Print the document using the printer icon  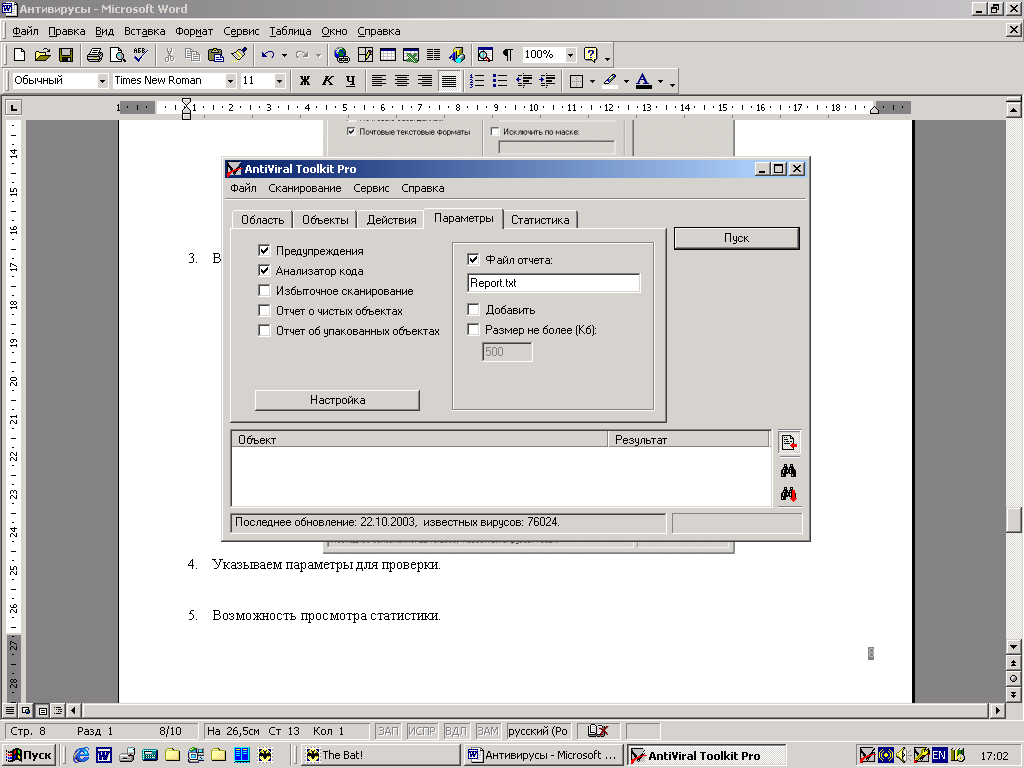tap(95, 55)
